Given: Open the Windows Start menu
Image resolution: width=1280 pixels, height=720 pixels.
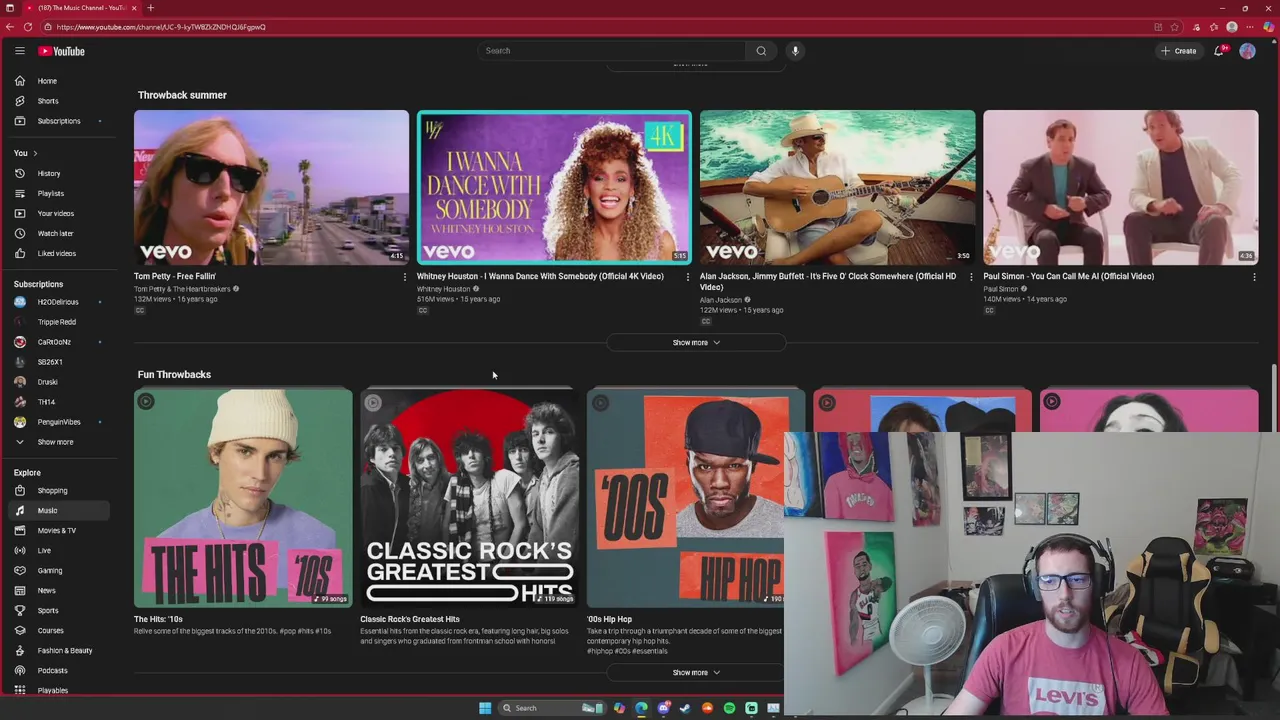Looking at the screenshot, I should click(x=485, y=708).
